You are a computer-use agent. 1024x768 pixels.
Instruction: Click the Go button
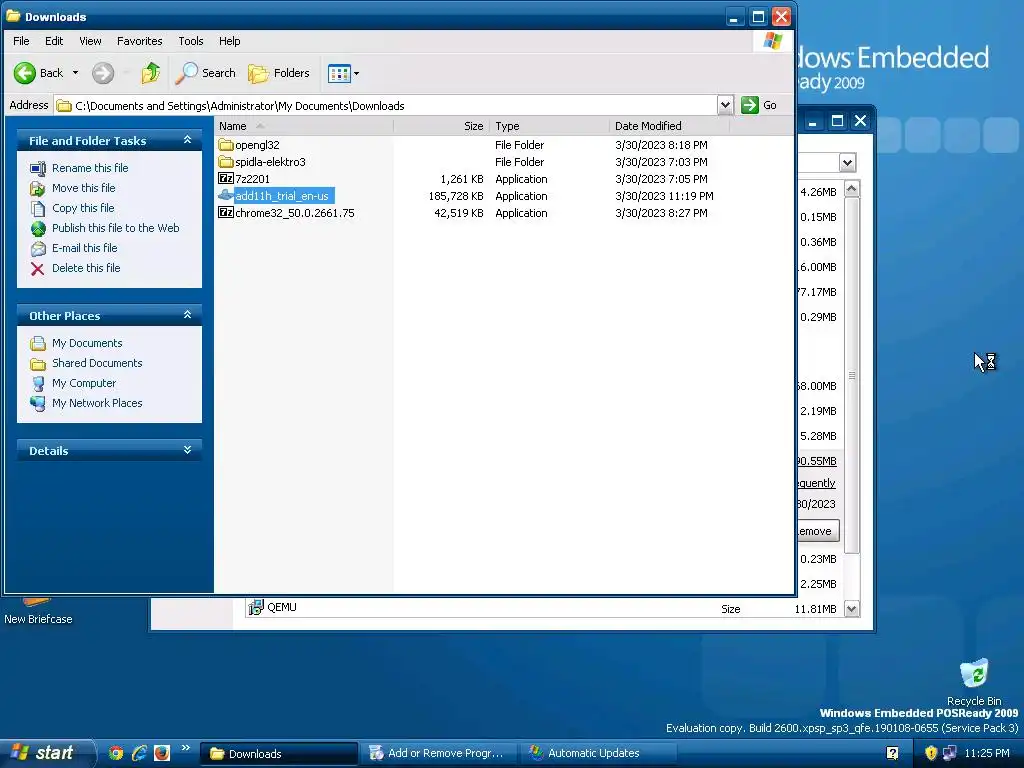pyautogui.click(x=759, y=105)
